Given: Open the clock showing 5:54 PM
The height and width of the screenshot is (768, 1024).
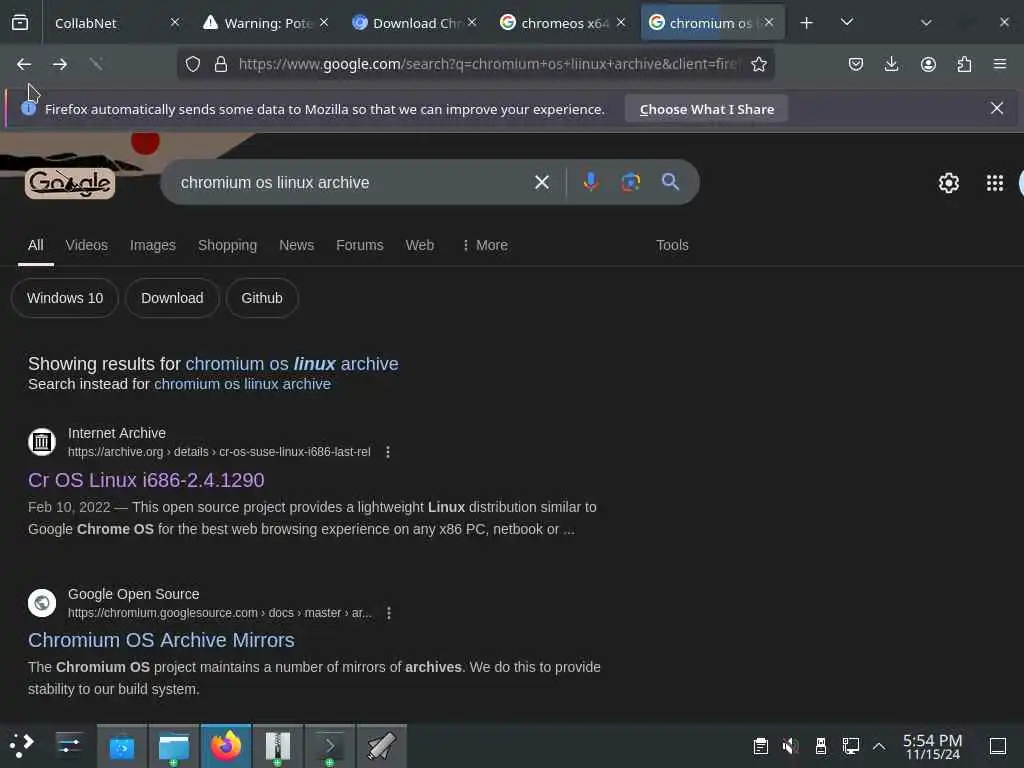Looking at the screenshot, I should pyautogui.click(x=932, y=746).
